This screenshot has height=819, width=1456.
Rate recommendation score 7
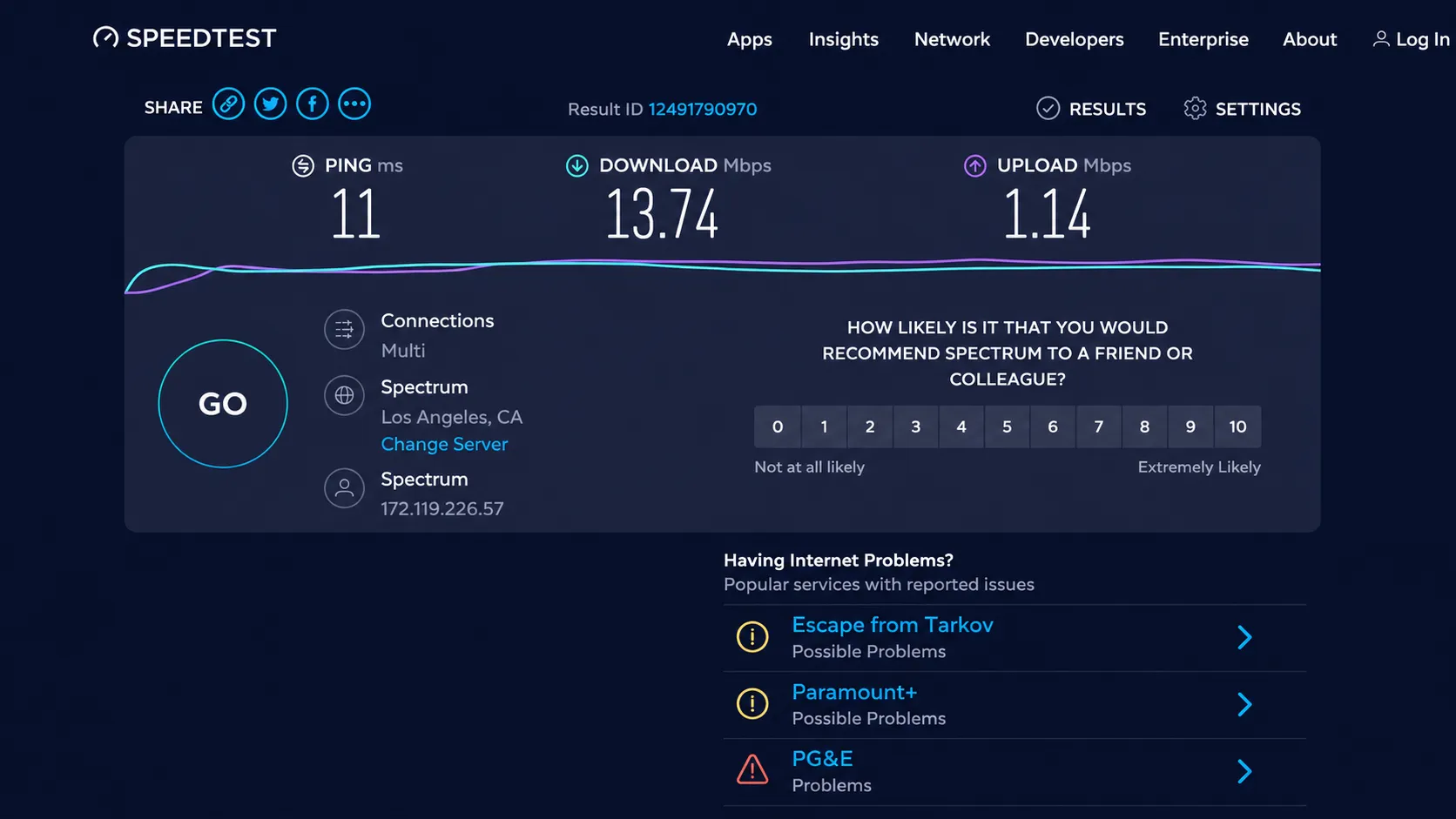(x=1099, y=426)
